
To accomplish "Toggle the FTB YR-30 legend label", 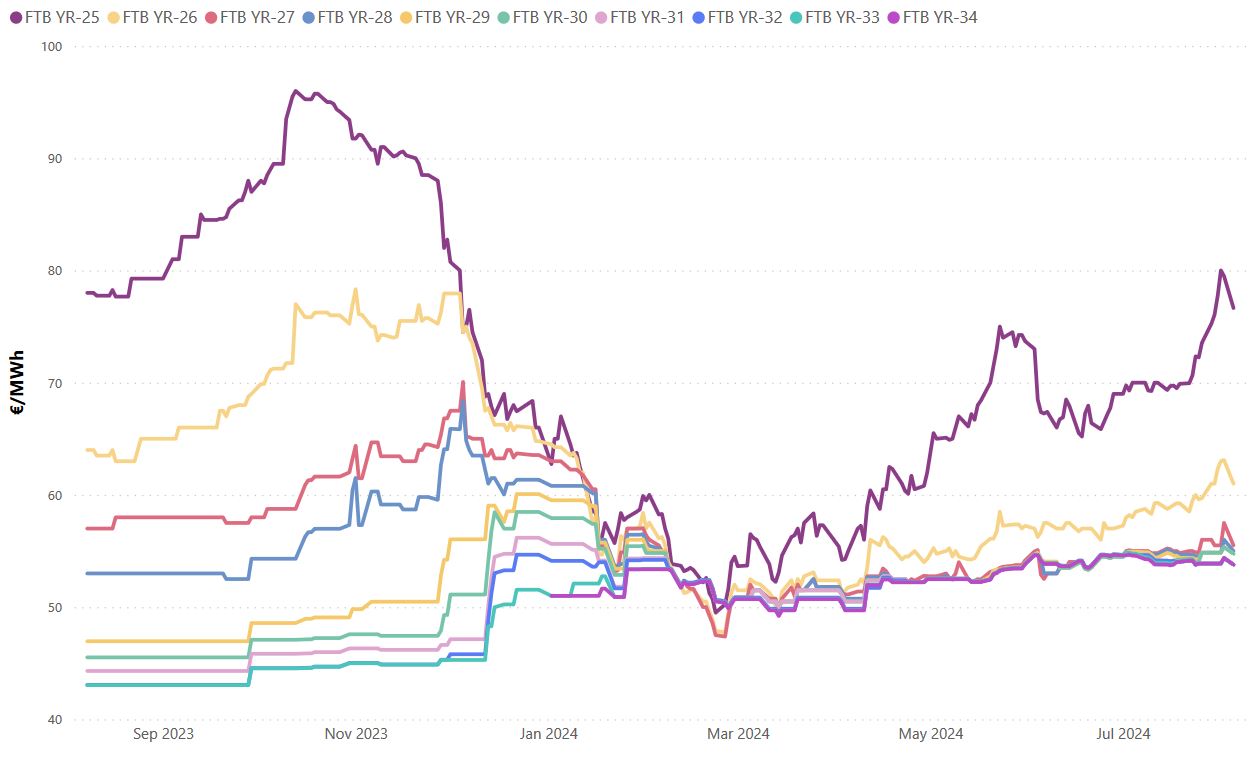I will tap(549, 17).
